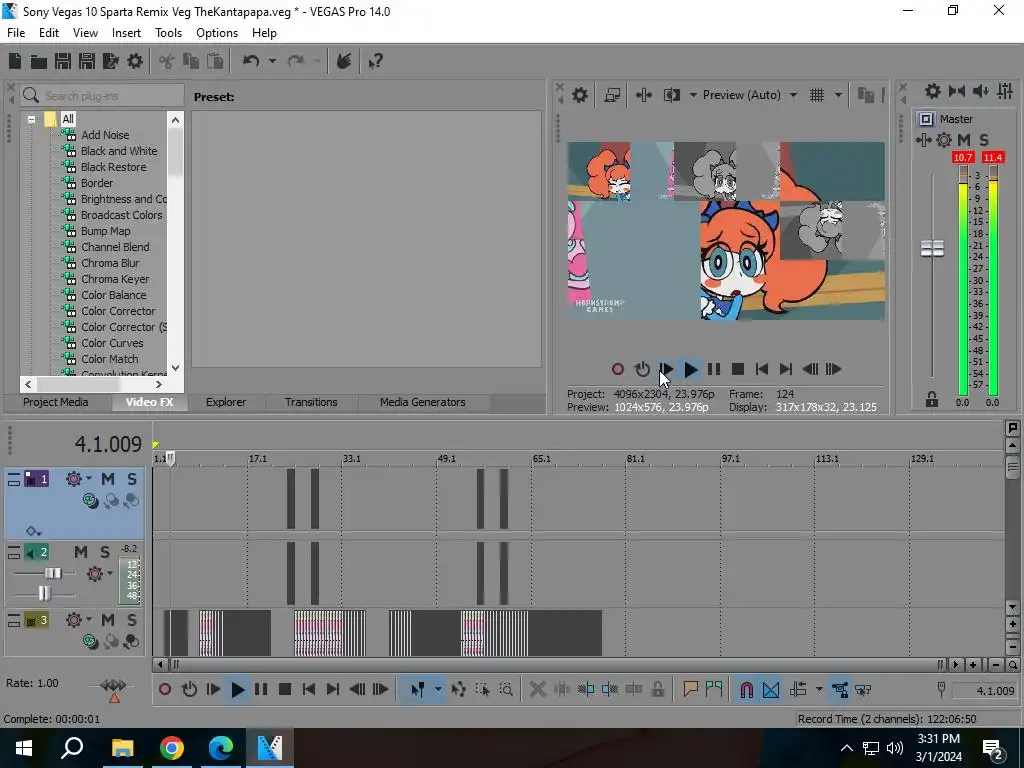Open track 1 Track FX gear
Image resolution: width=1024 pixels, height=768 pixels.
(x=73, y=479)
